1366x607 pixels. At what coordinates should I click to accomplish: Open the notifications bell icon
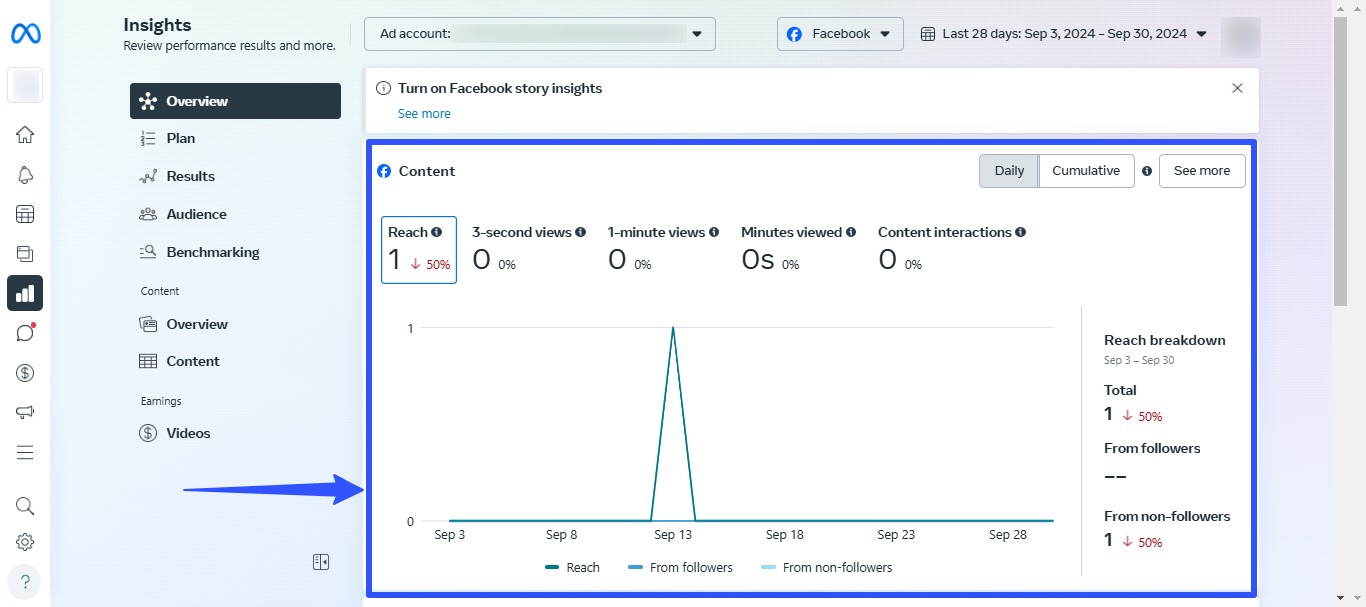pos(25,174)
